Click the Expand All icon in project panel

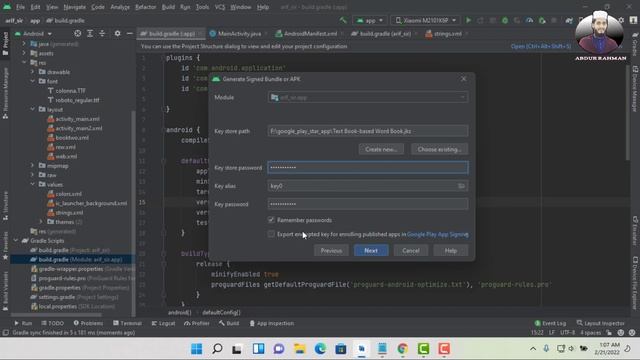(90, 33)
